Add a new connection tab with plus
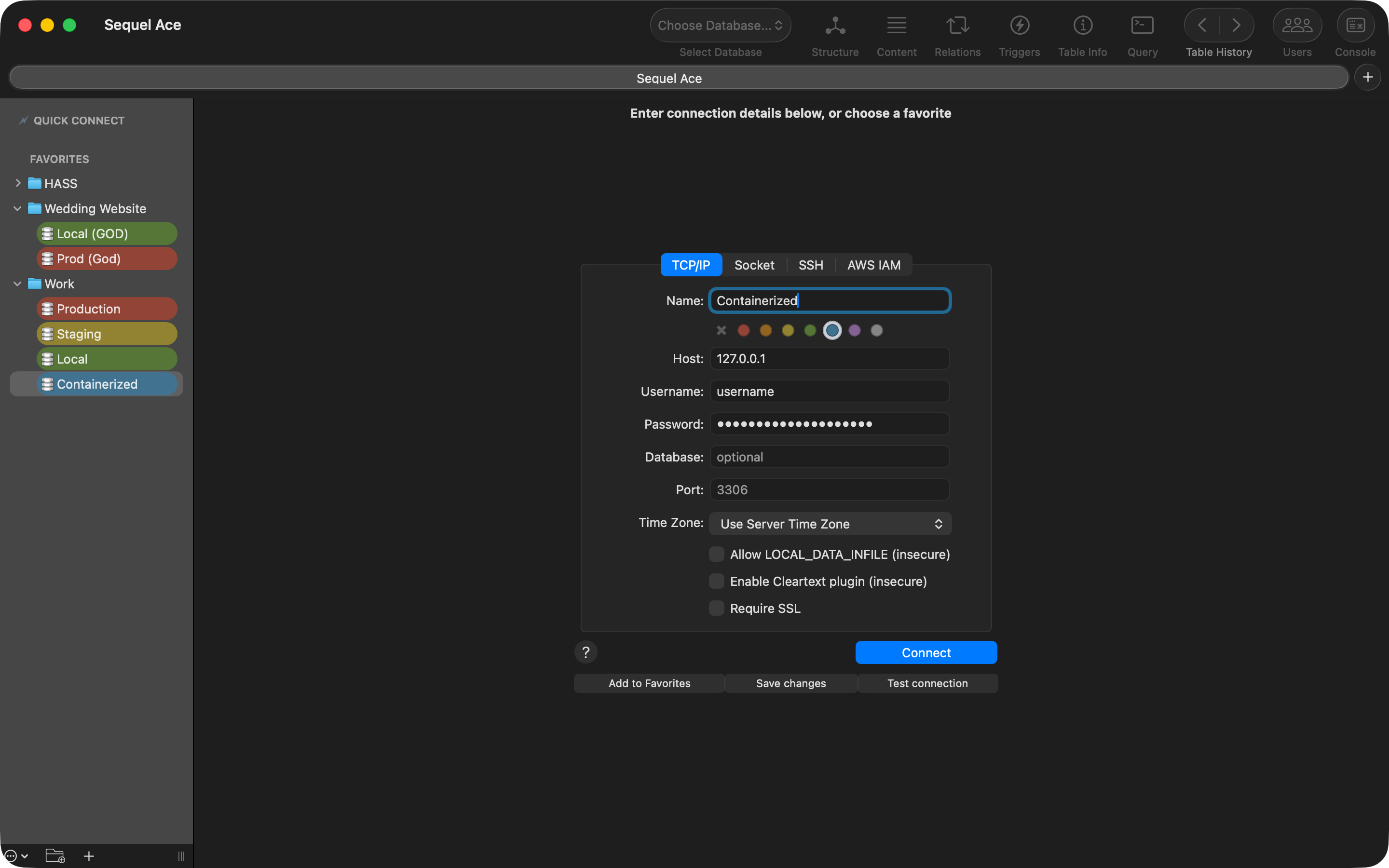 click(1368, 77)
